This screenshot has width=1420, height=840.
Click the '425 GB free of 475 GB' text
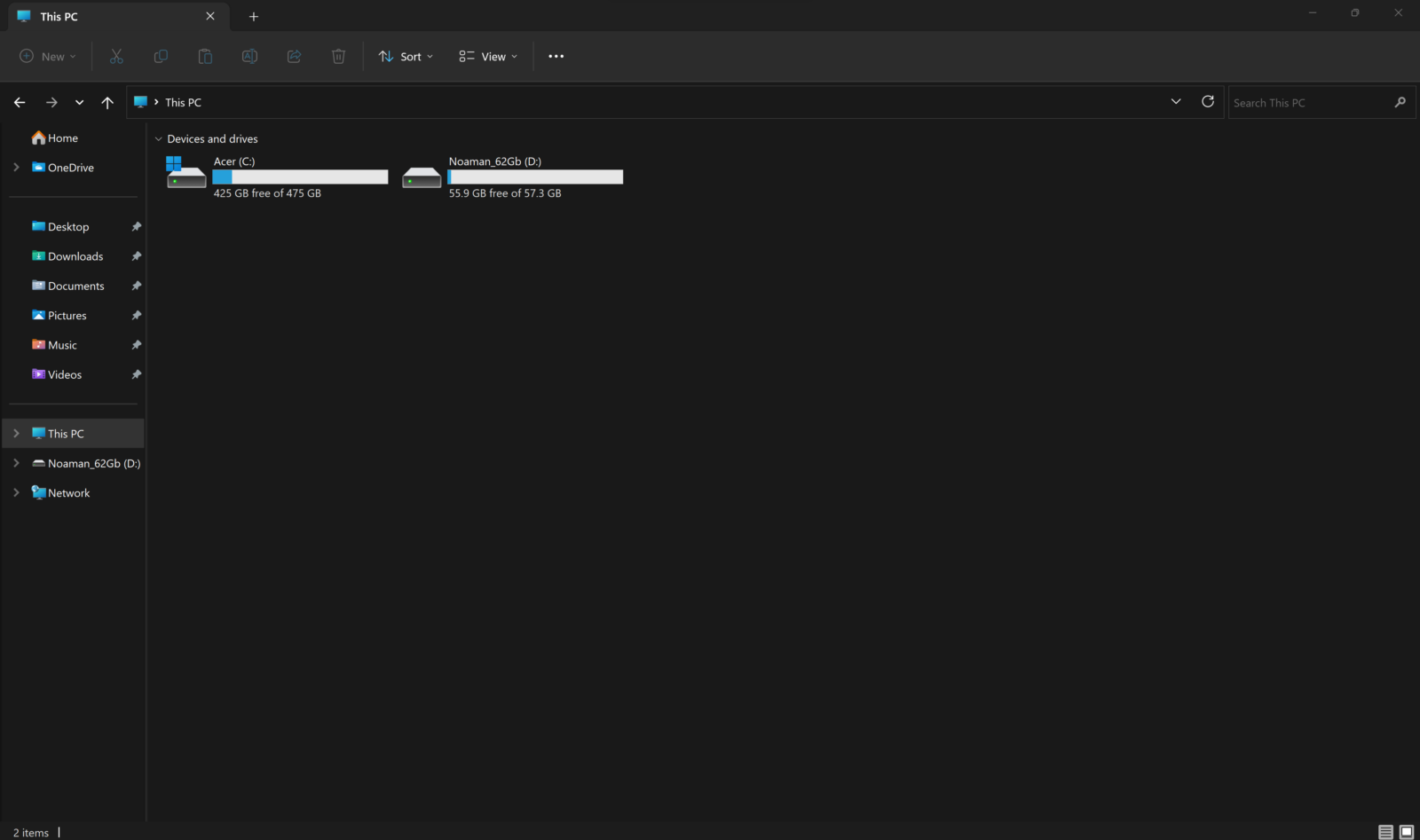267,193
